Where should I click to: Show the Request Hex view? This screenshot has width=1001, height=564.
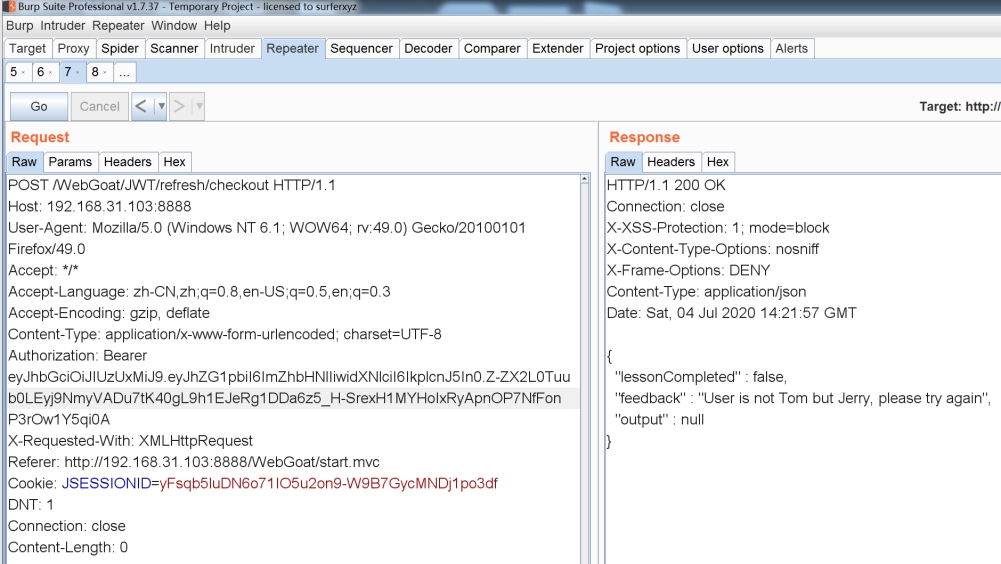click(174, 162)
